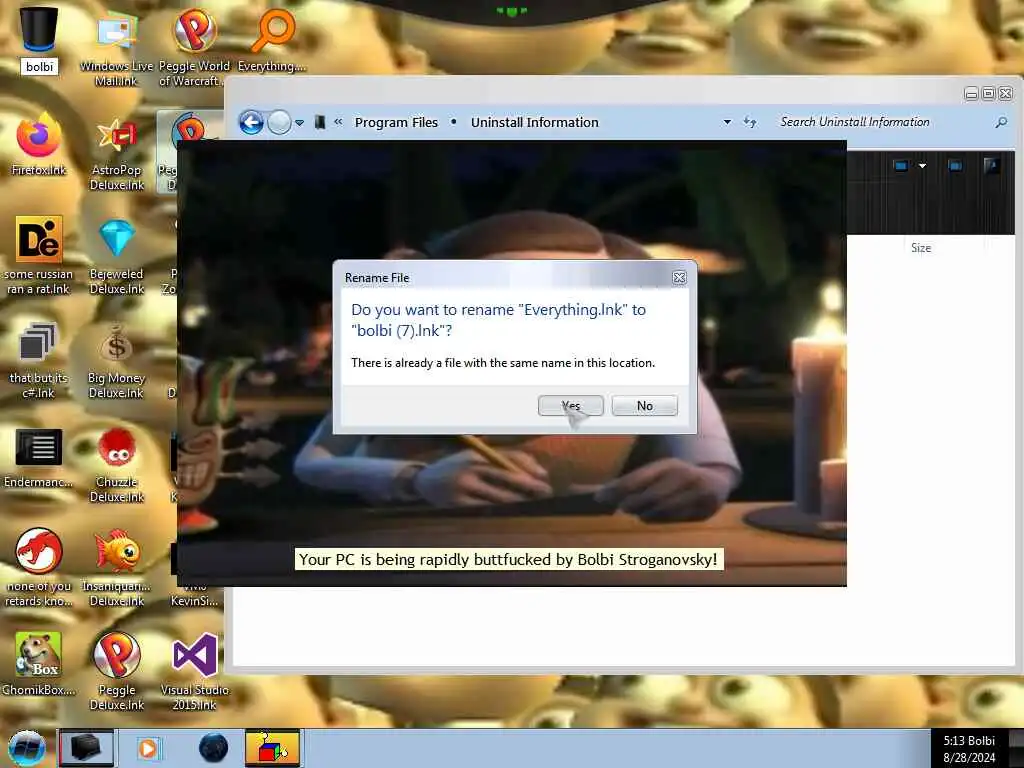Expand the address bar history dropdown
The width and height of the screenshot is (1024, 768).
(727, 122)
